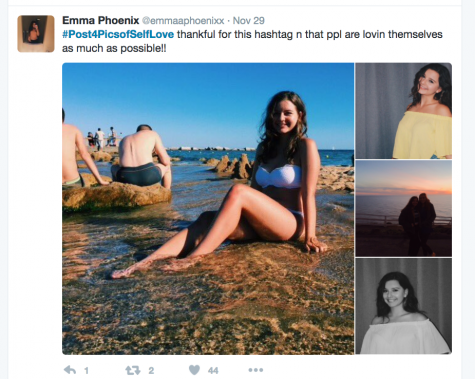The width and height of the screenshot is (475, 379).
Task: Click the like count showing 44
Action: [213, 371]
